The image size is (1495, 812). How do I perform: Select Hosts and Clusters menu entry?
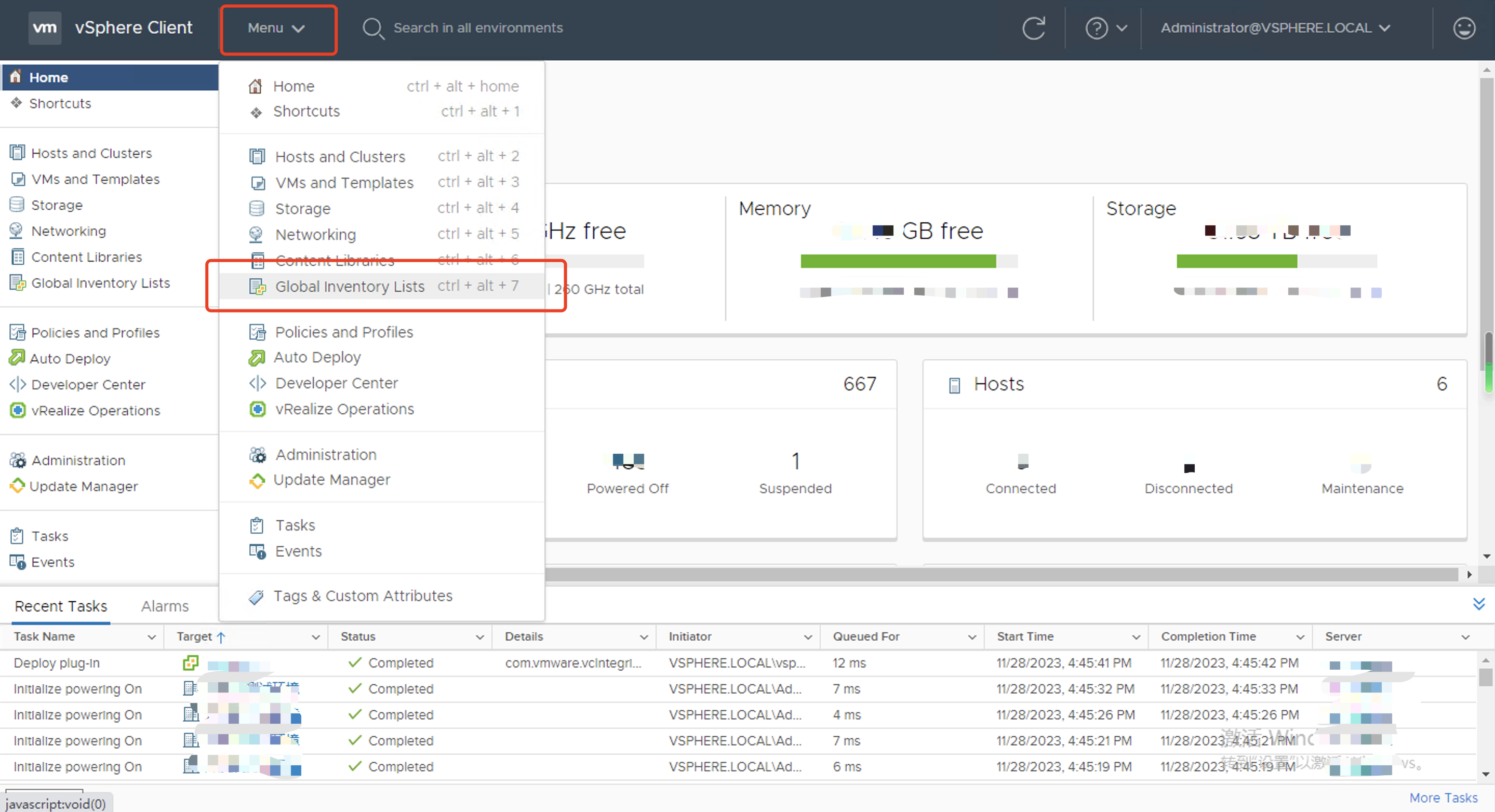coord(382,157)
